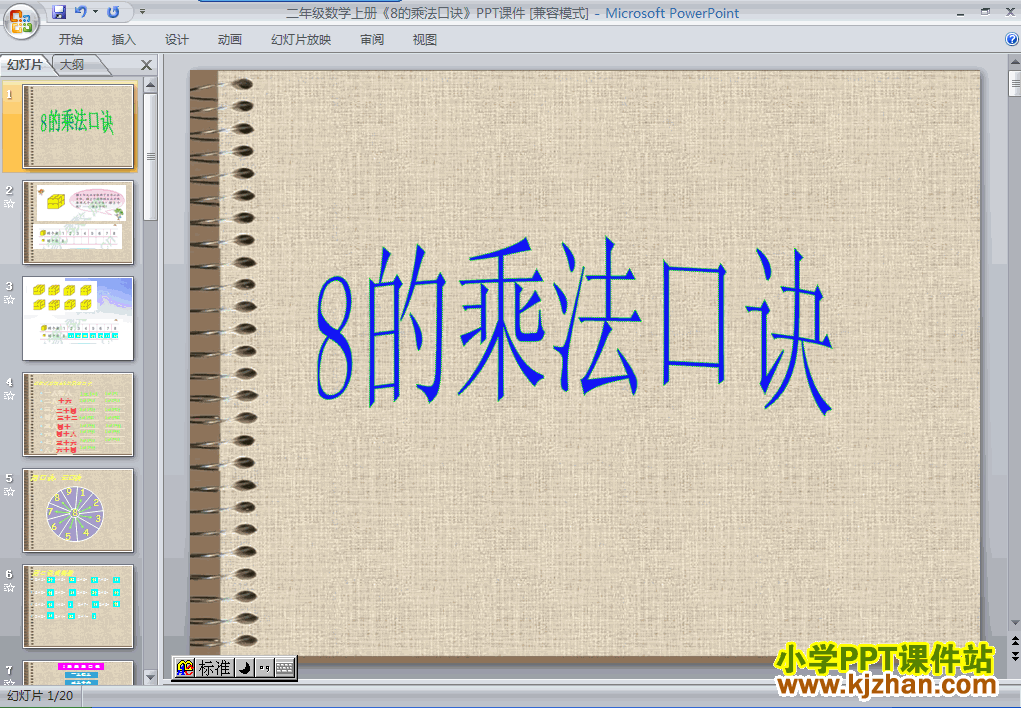Select slide 7 thumbnail

78,673
